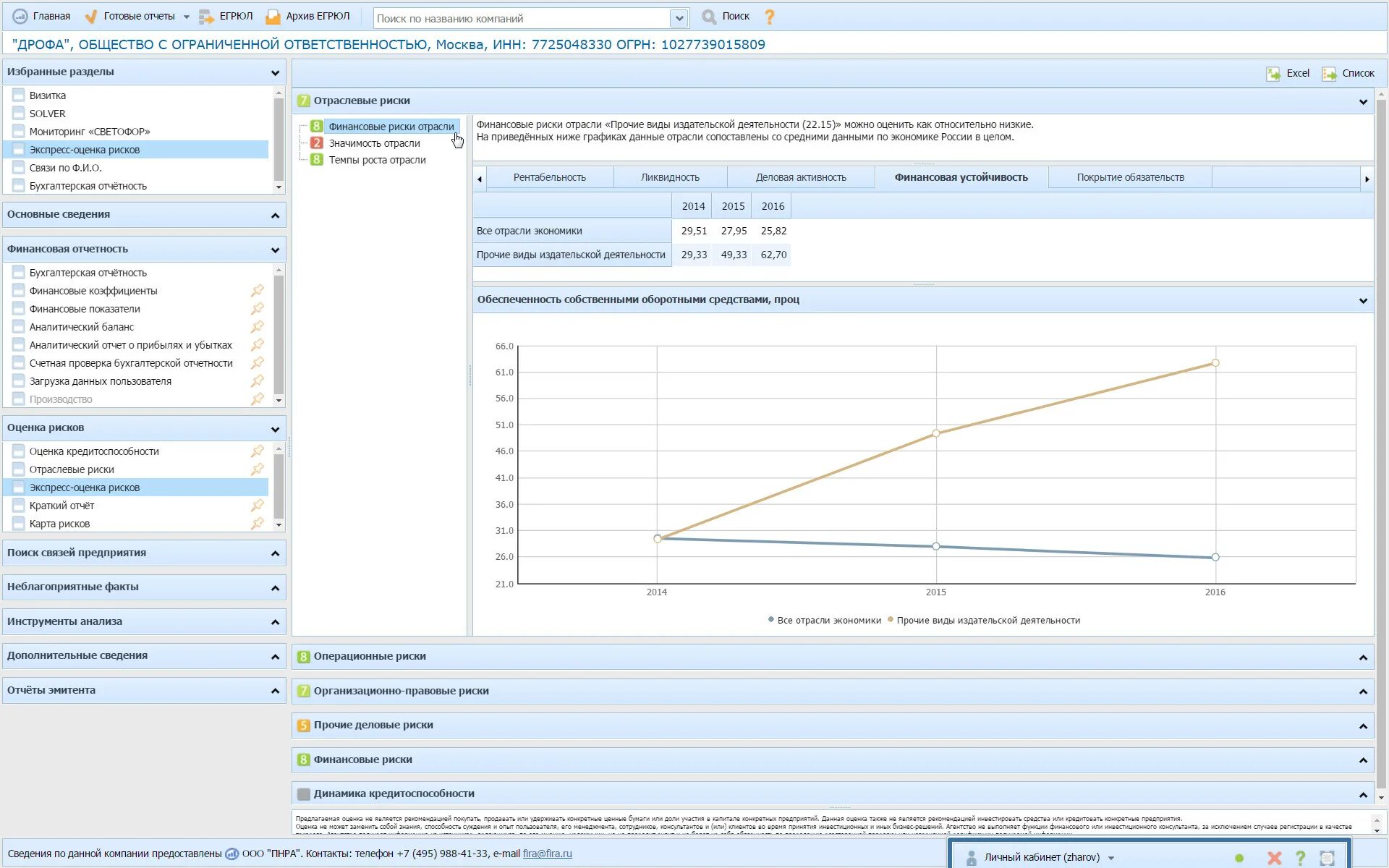This screenshot has height=868, width=1389.
Task: Click the orange question mark help icon
Action: point(770,17)
